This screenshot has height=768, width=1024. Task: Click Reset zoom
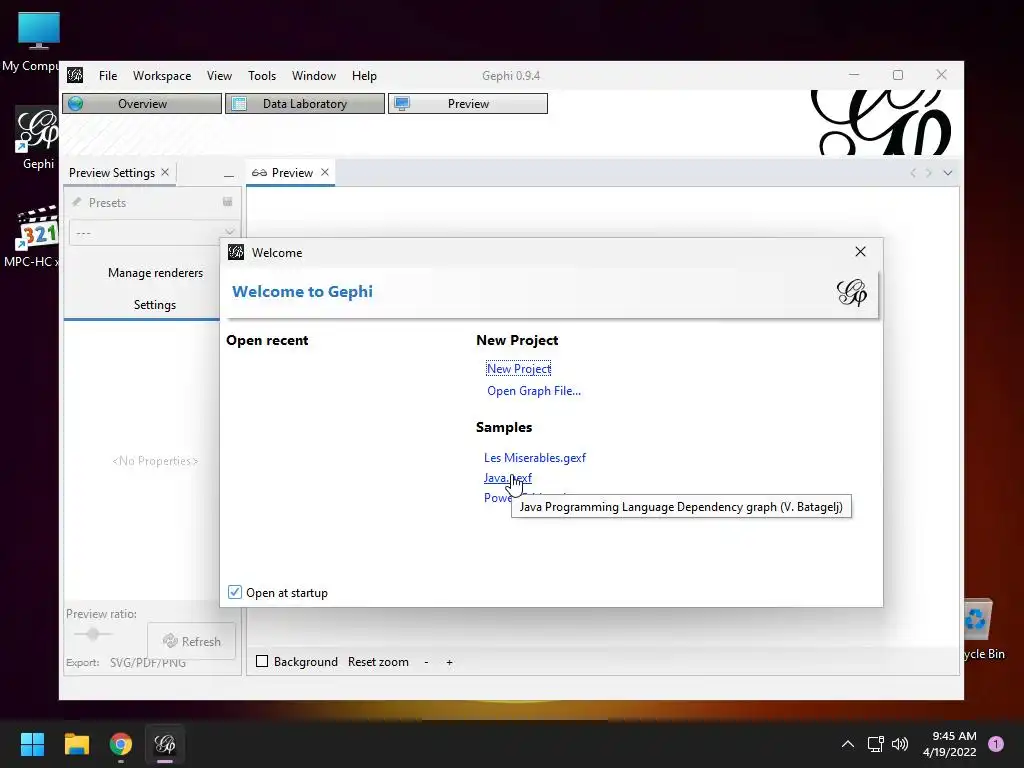click(378, 662)
